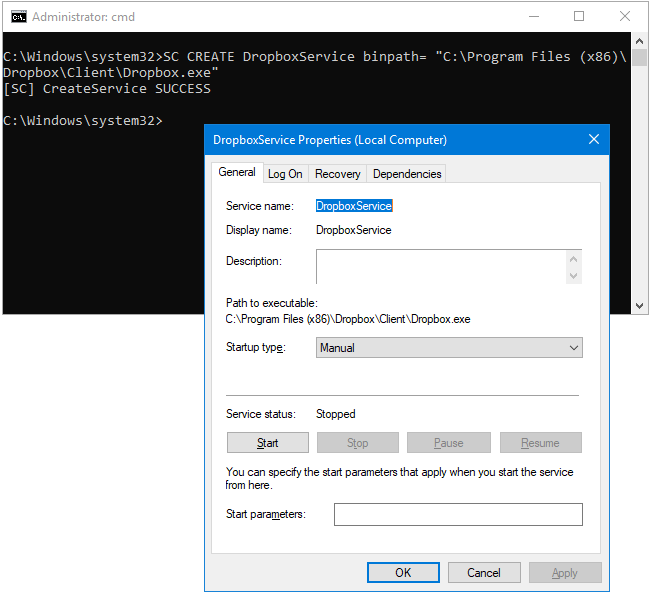Open the Recovery tab
The height and width of the screenshot is (594, 650).
337,174
